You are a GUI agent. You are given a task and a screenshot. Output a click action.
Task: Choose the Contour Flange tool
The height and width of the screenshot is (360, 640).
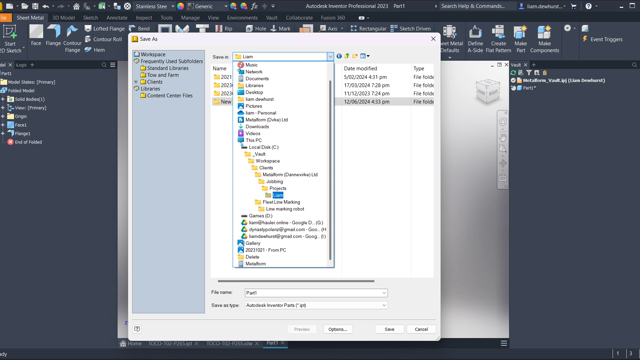coord(72,39)
